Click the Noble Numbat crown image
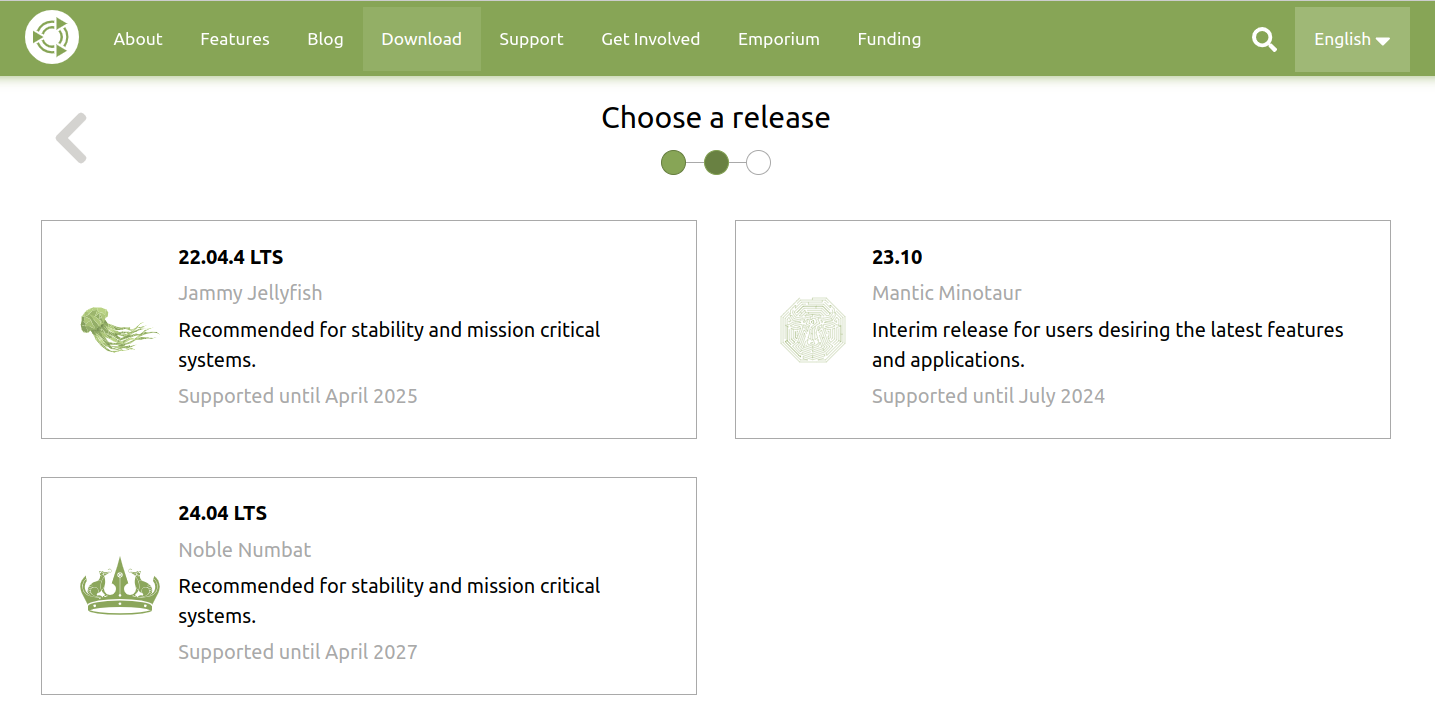 pos(119,586)
